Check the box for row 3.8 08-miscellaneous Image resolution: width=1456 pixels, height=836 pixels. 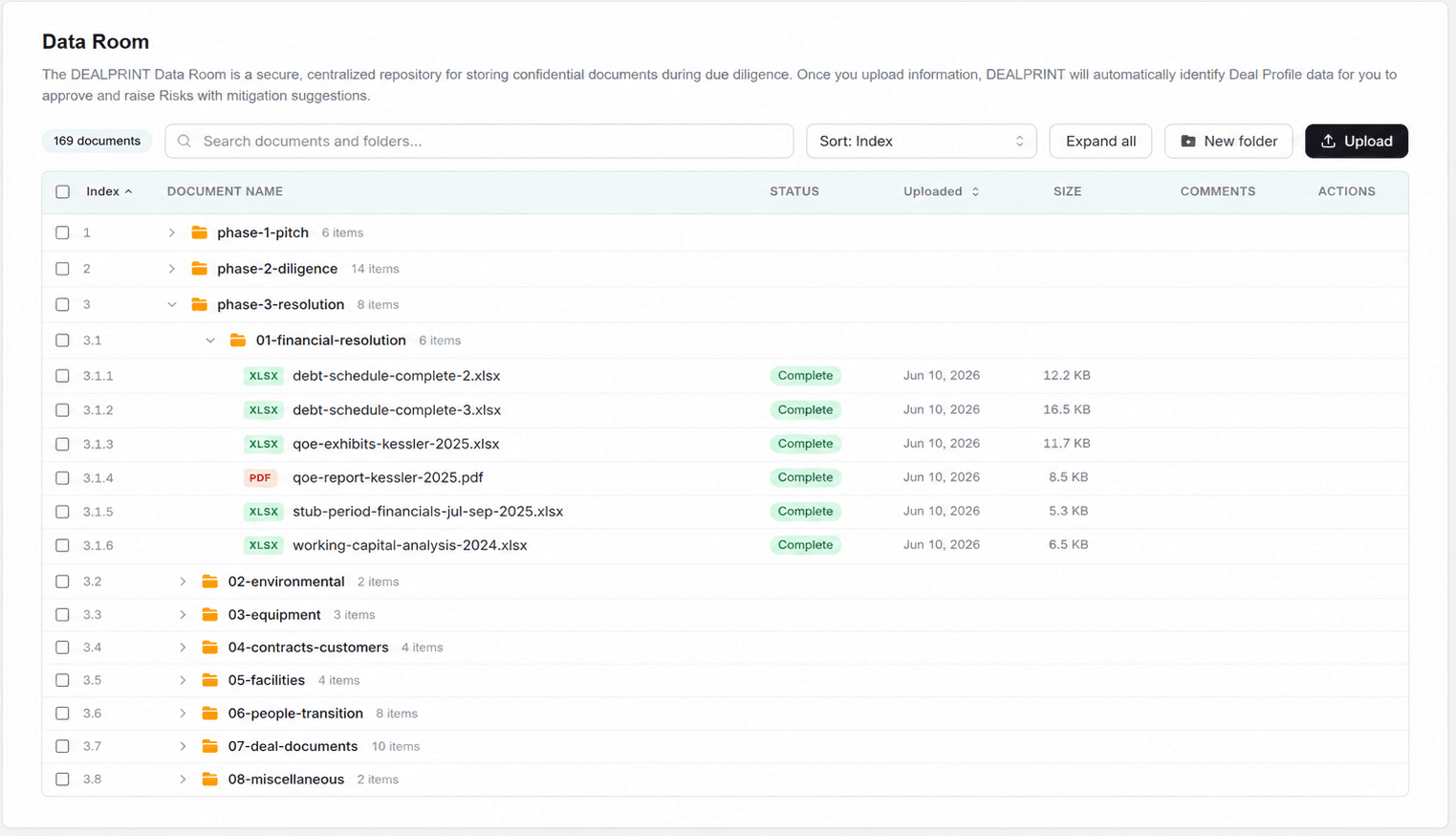coord(63,780)
